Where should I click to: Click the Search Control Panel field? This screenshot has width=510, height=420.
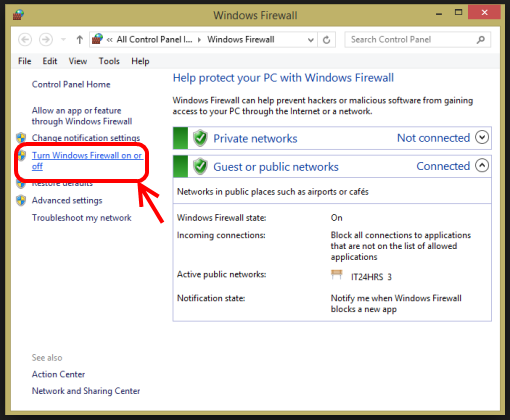pos(417,40)
